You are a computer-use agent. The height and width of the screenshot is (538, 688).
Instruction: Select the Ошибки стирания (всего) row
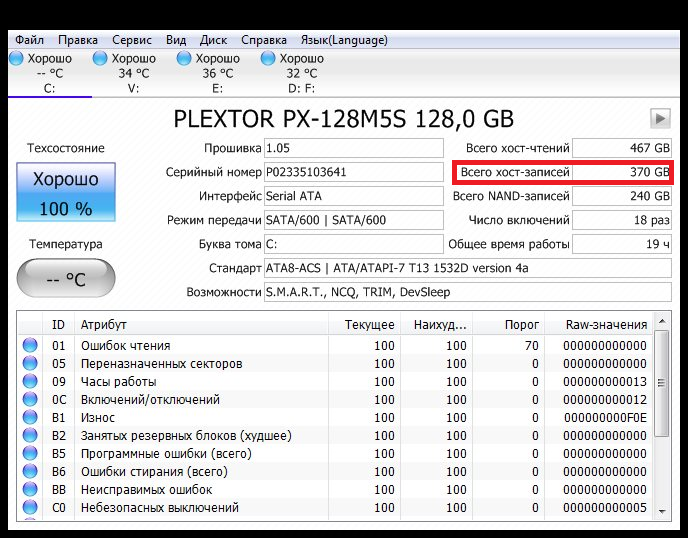coord(335,471)
